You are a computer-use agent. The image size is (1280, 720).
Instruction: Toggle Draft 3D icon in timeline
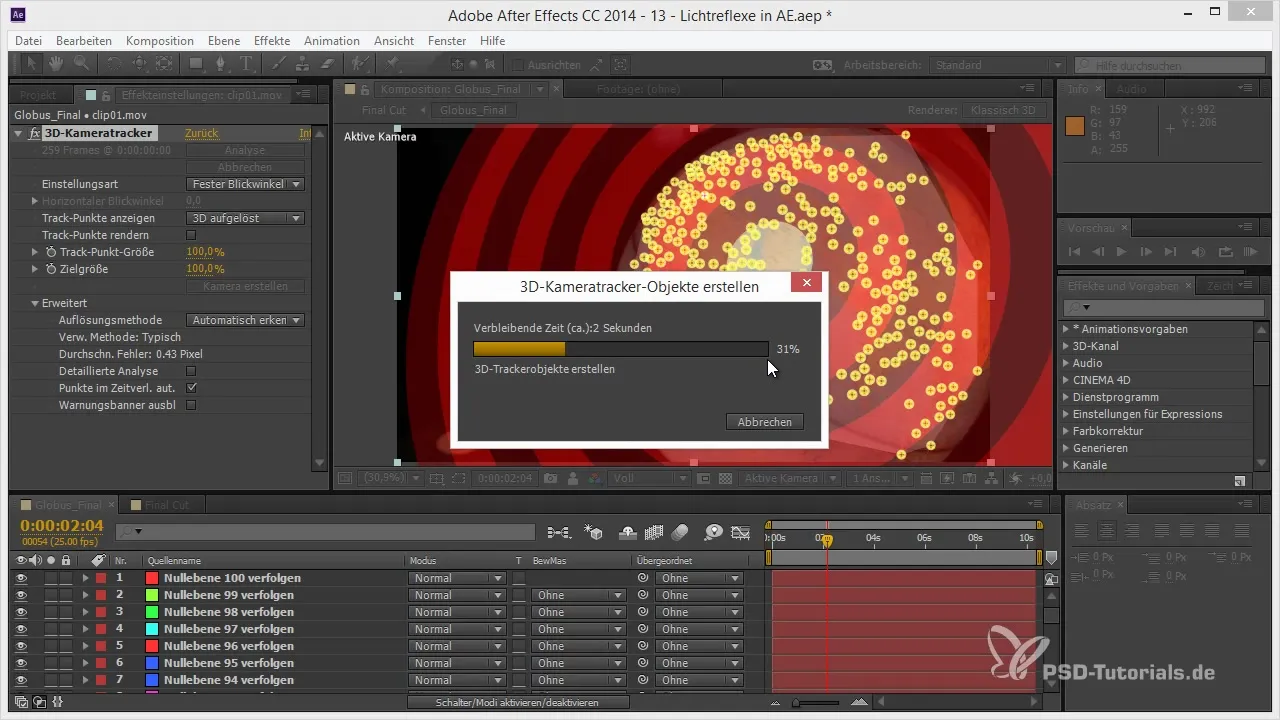[x=593, y=532]
